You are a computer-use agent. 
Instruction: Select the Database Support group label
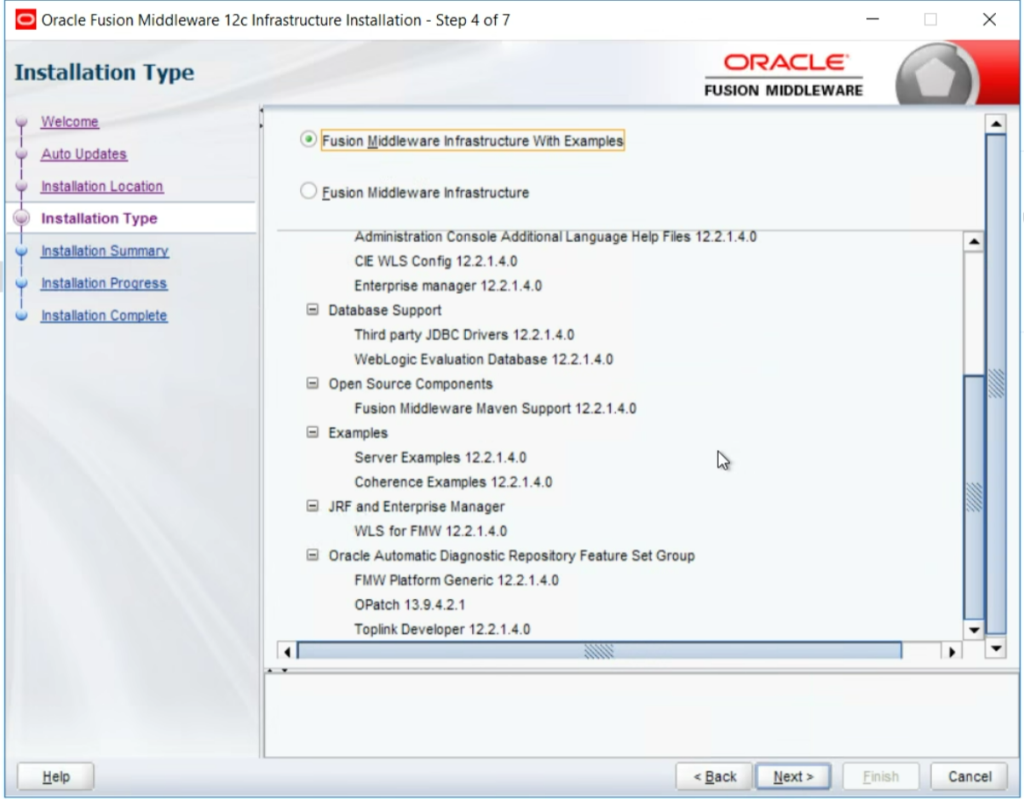click(x=385, y=310)
